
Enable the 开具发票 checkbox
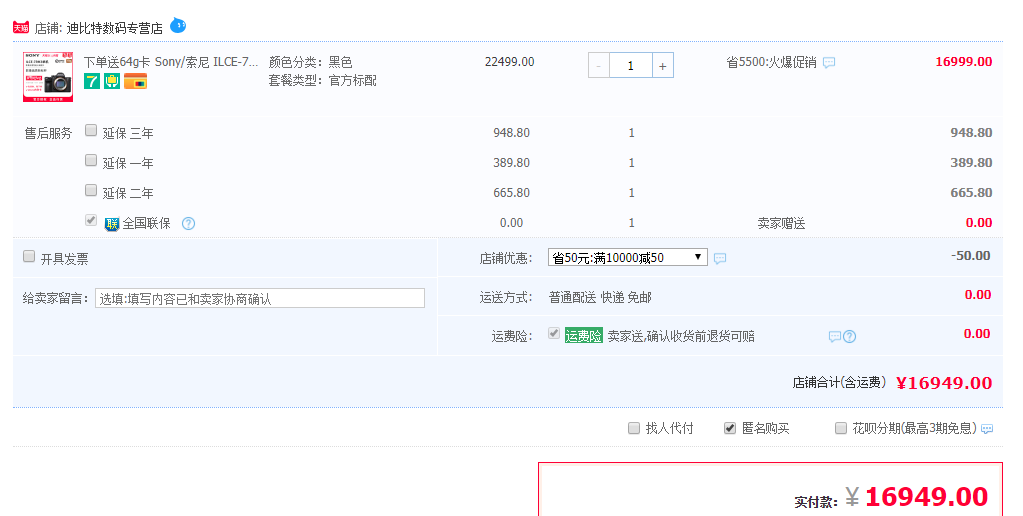click(x=29, y=256)
